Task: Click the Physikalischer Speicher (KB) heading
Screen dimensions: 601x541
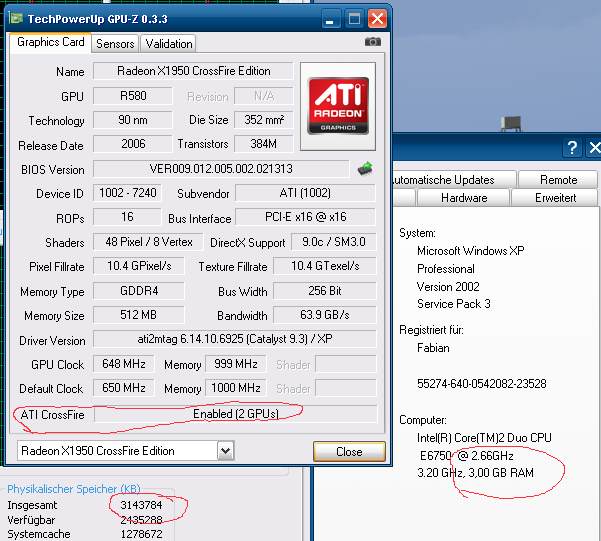Action: (x=74, y=489)
